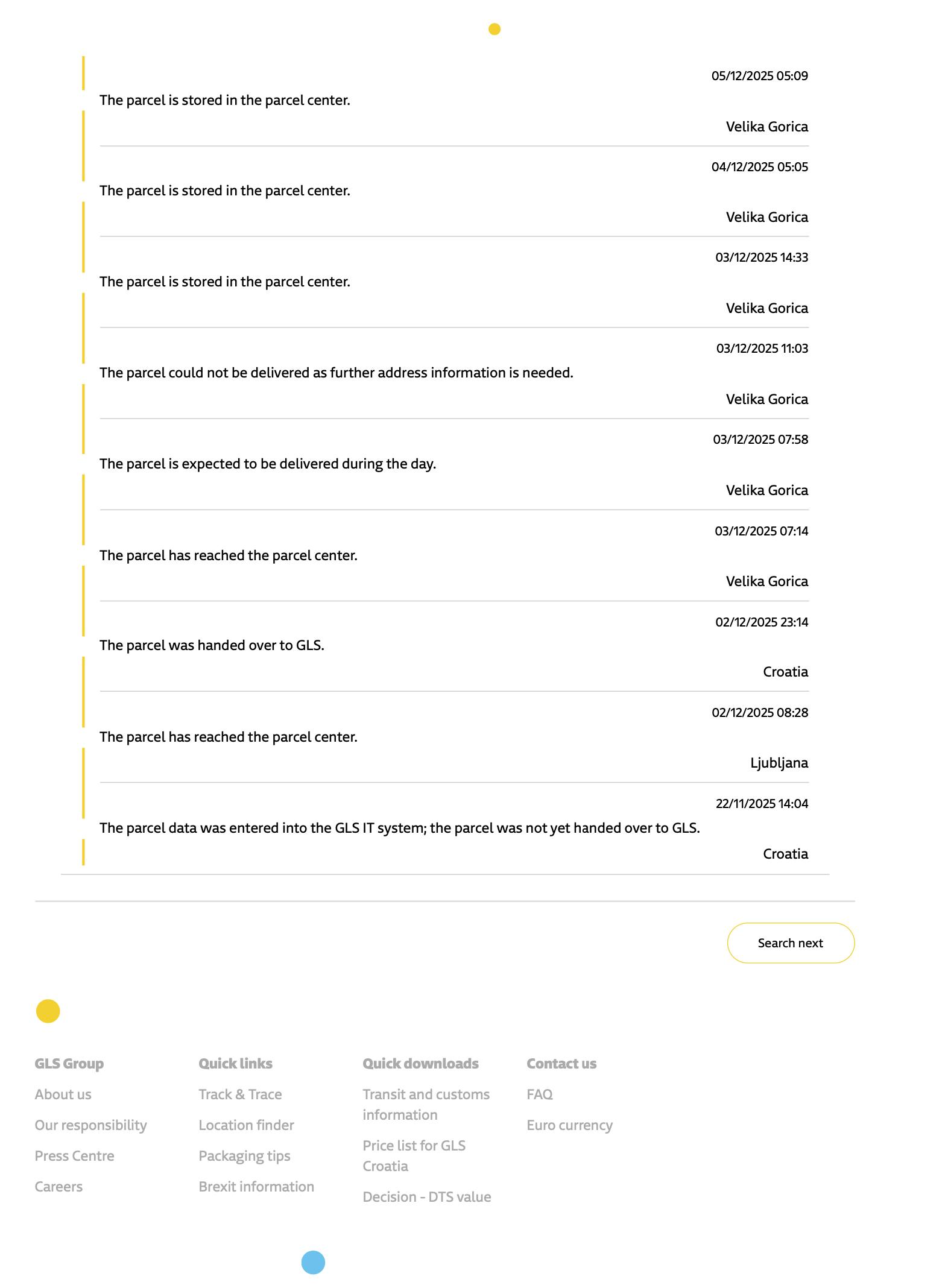Open Price list for GLS Croatia
Image resolution: width=948 pixels, height=1288 pixels.
pos(414,1156)
